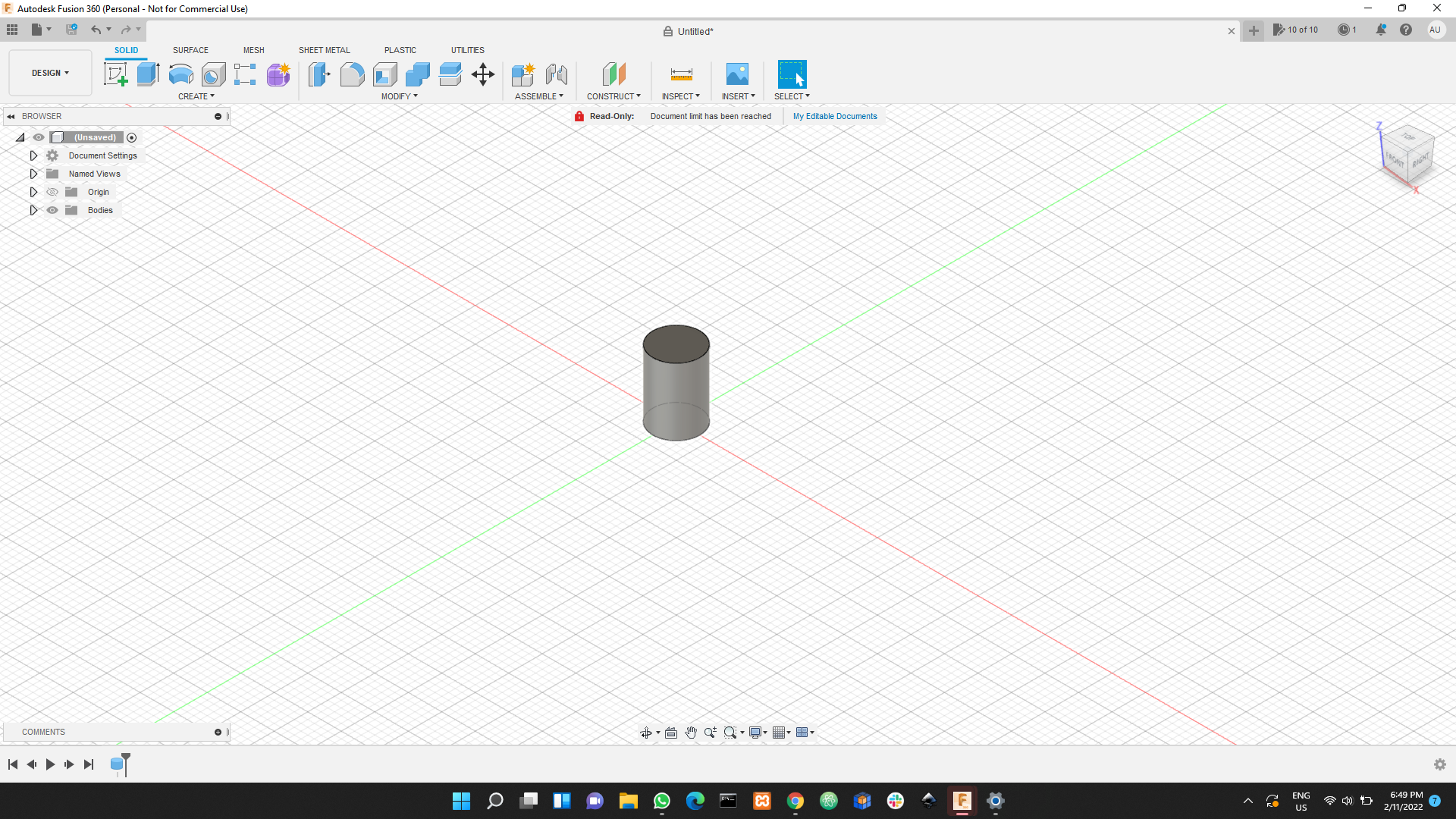
Task: Expand the Bodies folder
Action: coord(33,210)
